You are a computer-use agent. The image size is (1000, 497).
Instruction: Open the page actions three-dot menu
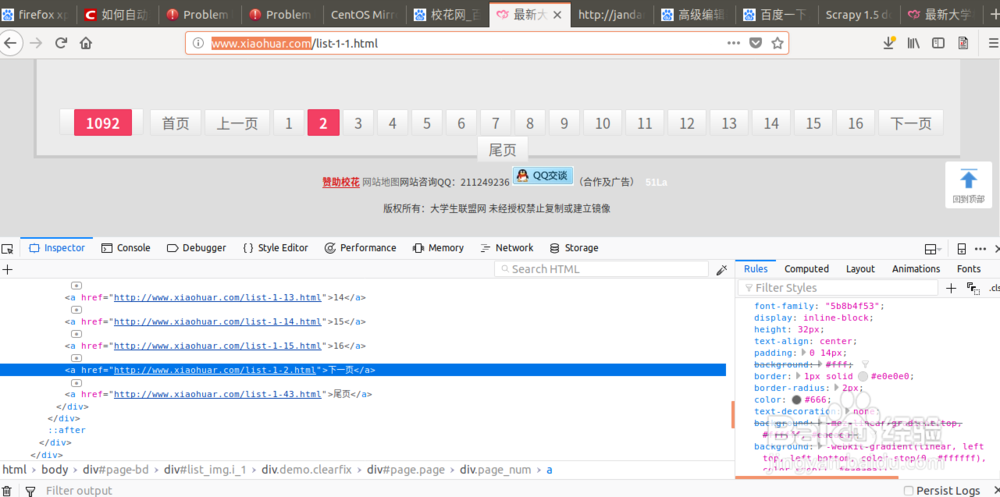[x=733, y=43]
